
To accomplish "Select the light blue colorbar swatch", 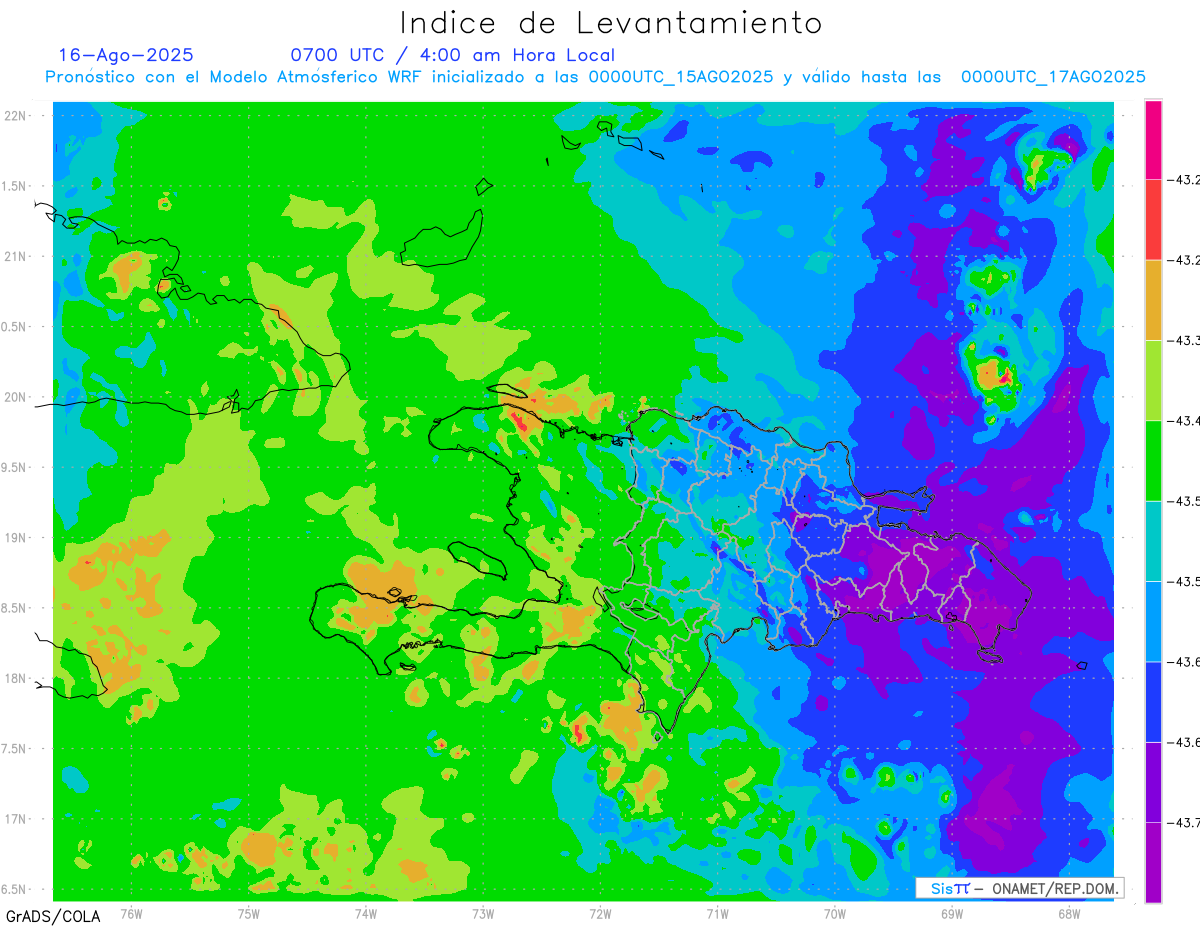I will click(1153, 621).
